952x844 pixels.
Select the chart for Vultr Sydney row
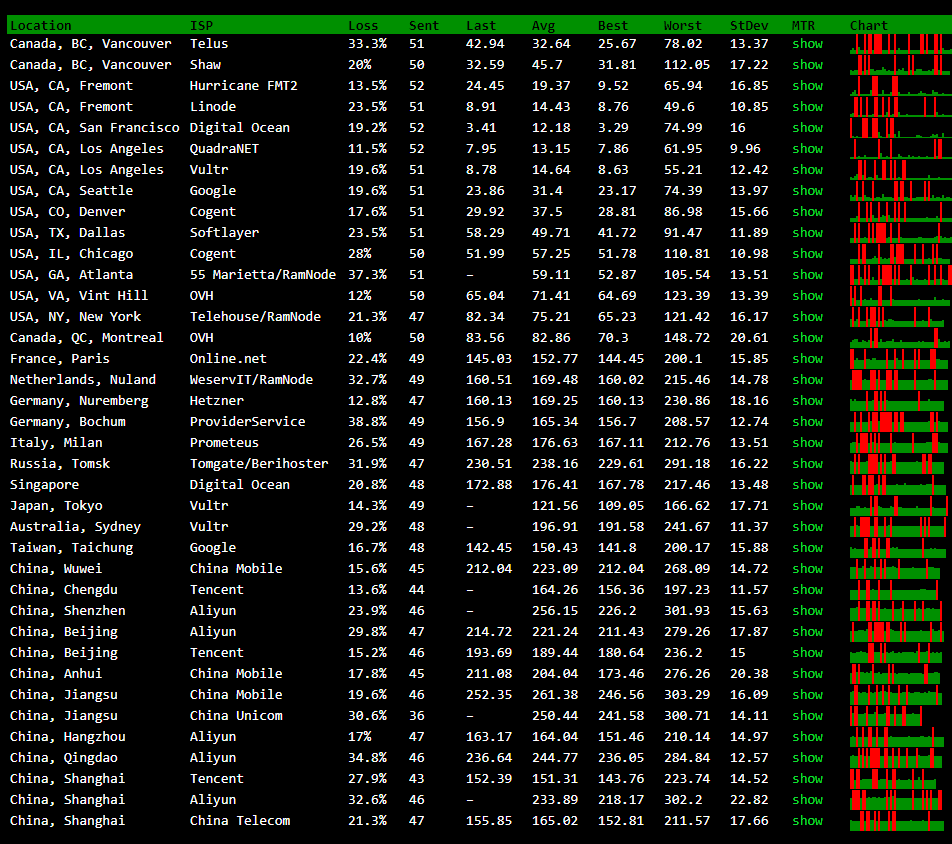click(x=899, y=527)
